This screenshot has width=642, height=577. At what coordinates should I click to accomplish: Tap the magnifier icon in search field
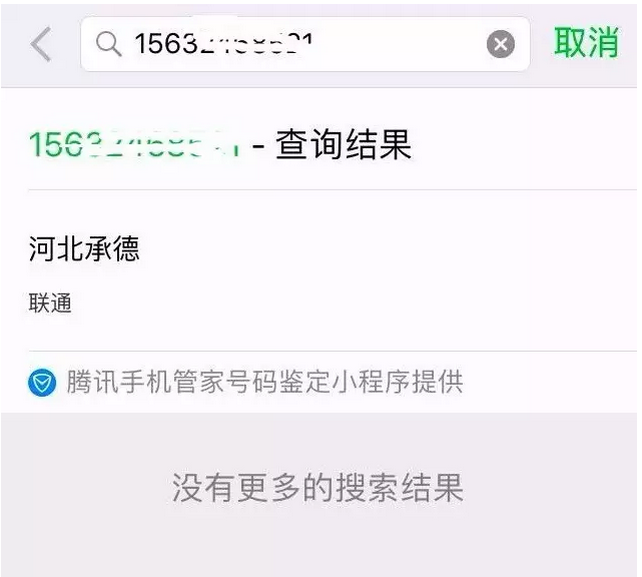(x=108, y=44)
